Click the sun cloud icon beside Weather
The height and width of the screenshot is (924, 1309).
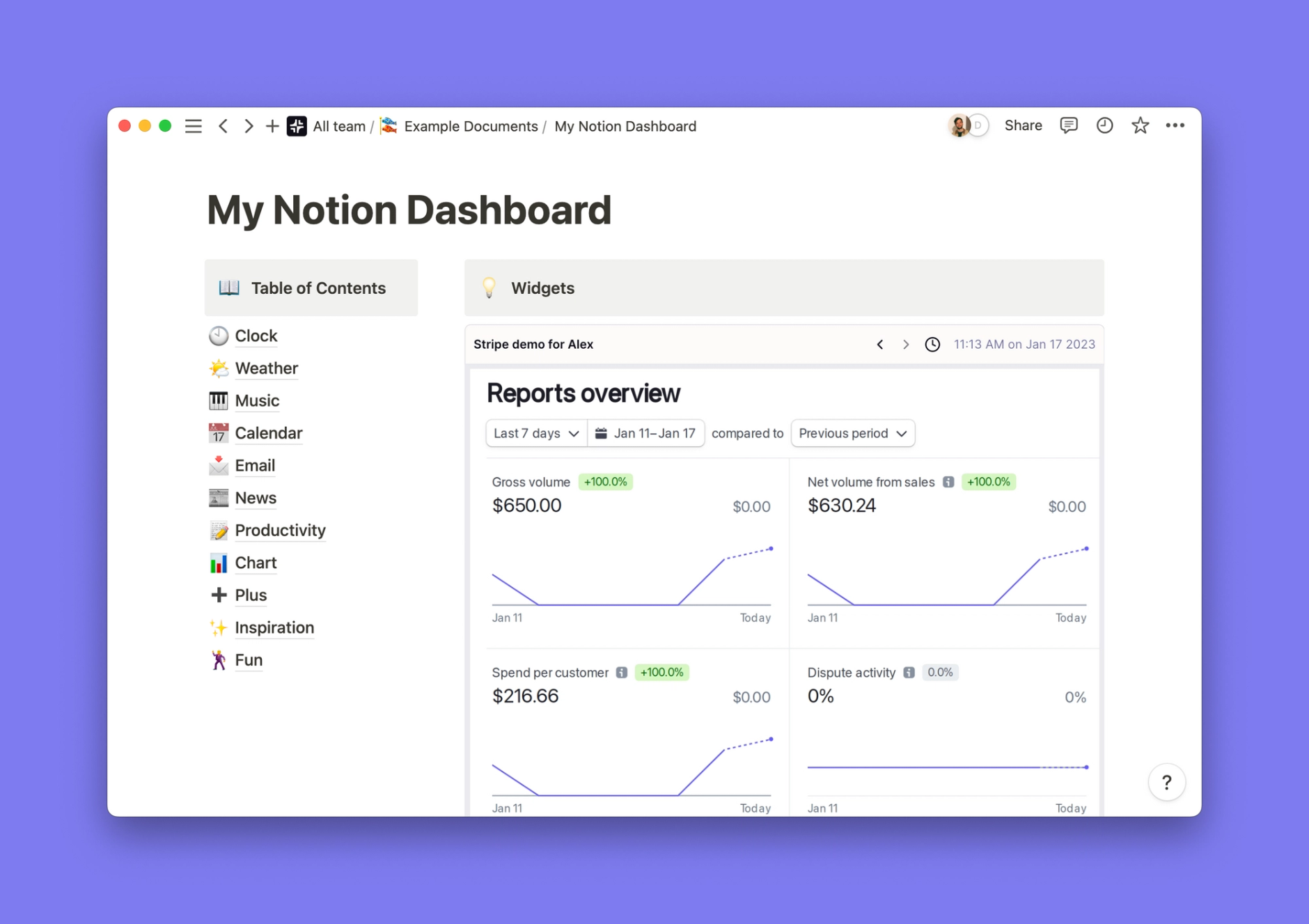click(219, 368)
